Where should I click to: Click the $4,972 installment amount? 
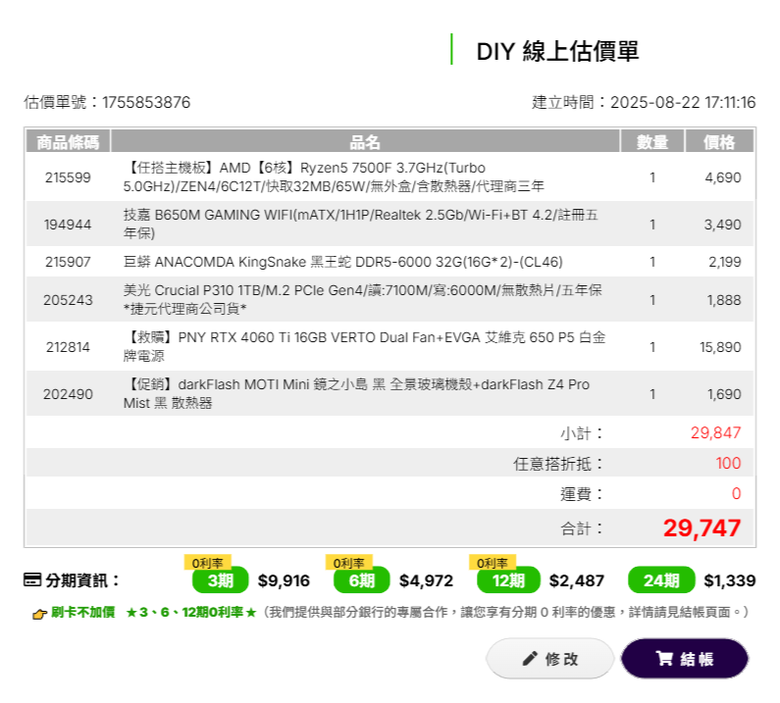426,581
